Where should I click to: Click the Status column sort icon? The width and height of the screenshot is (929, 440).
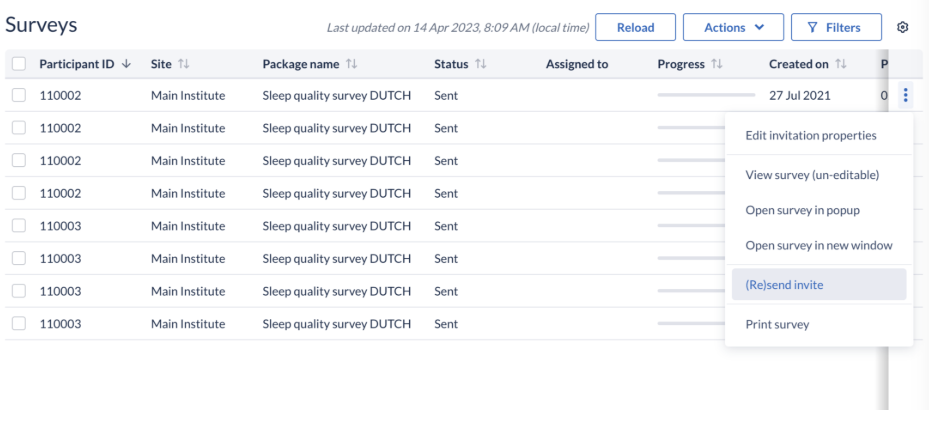(x=480, y=64)
